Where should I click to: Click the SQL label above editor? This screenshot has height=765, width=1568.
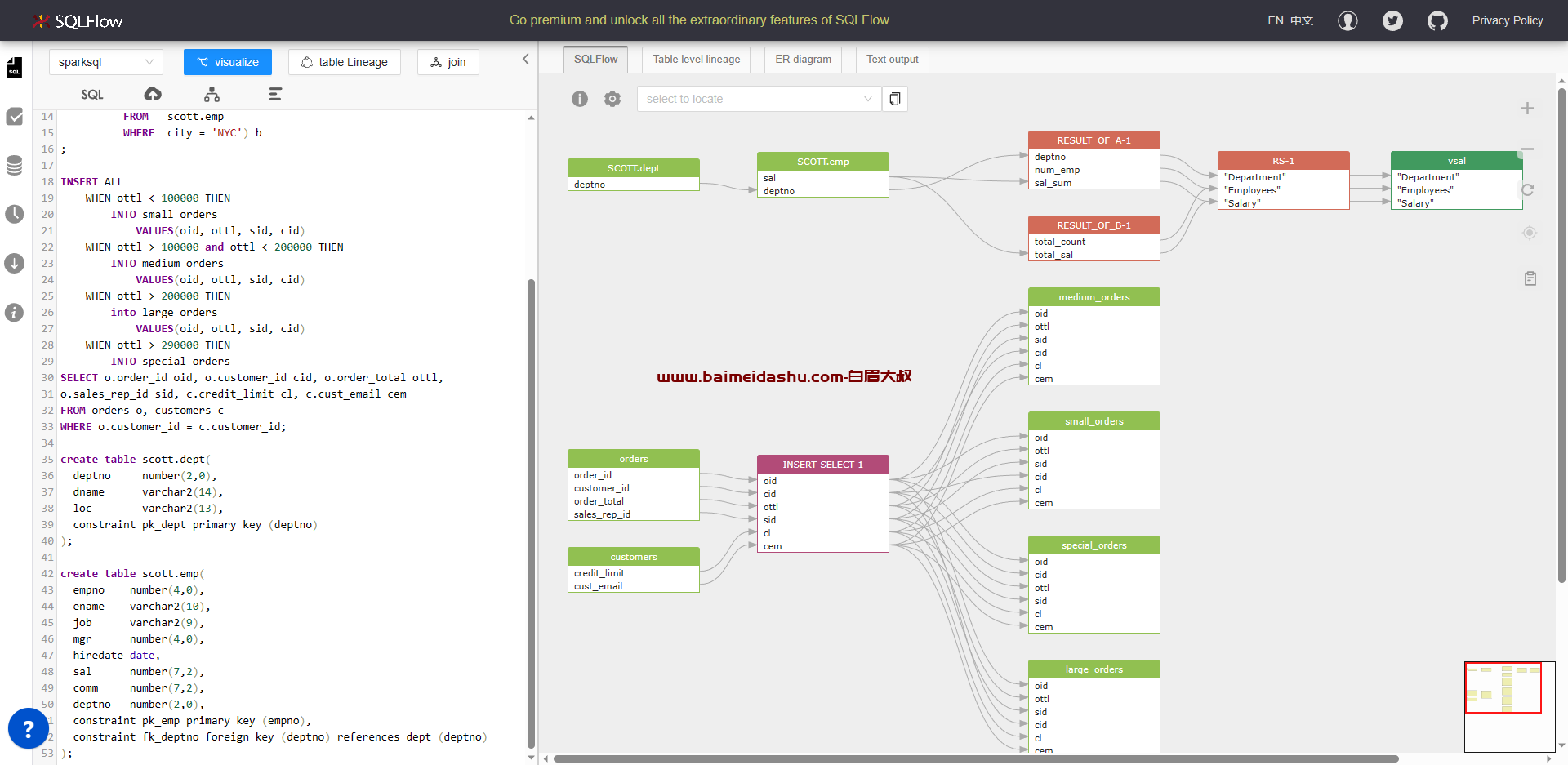tap(92, 95)
